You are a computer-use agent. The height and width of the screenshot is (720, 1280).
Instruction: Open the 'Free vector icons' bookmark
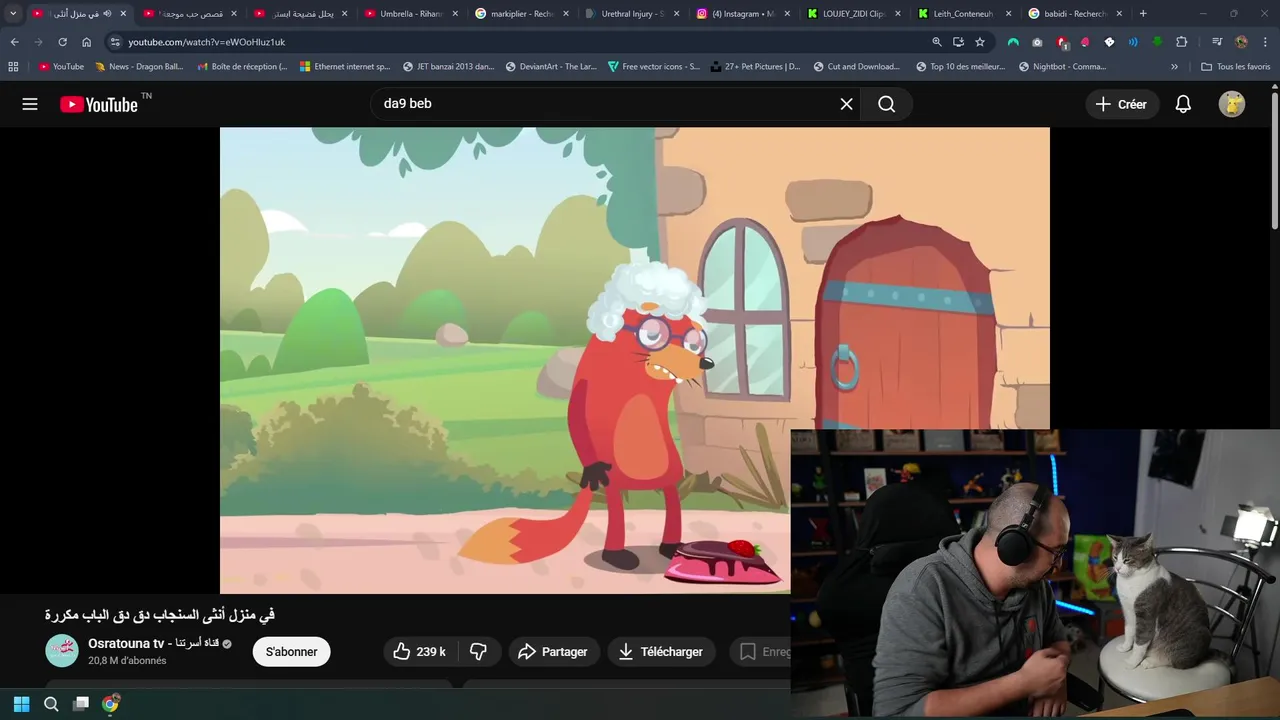[654, 67]
